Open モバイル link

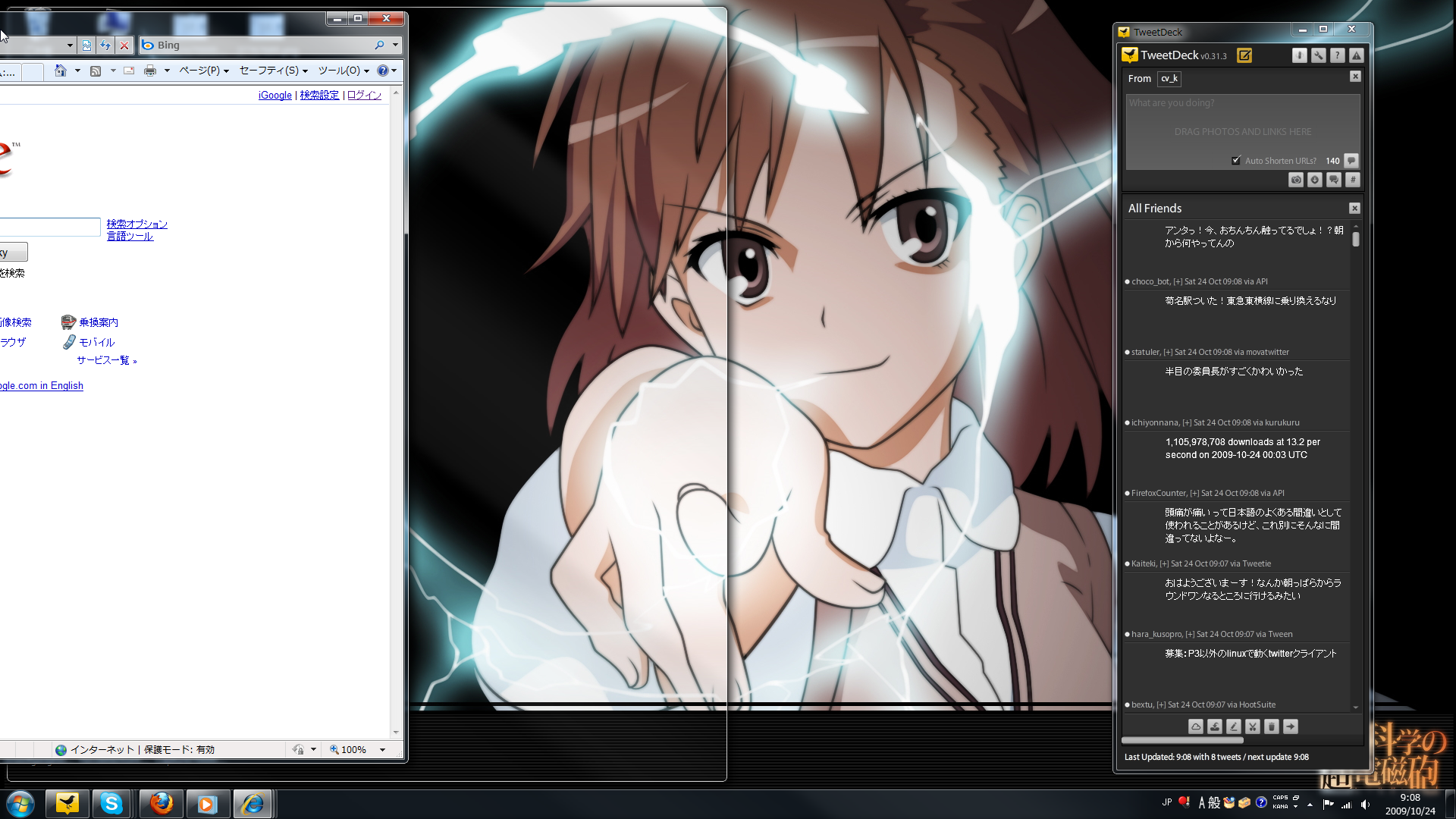tap(97, 342)
